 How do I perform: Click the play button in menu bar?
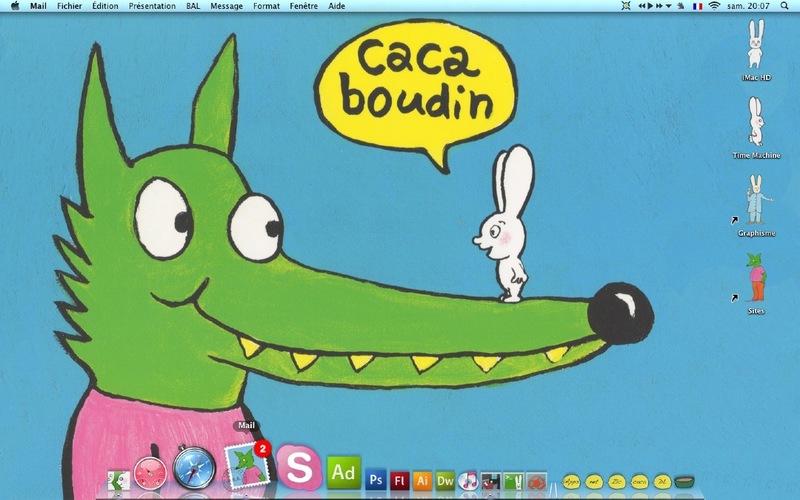pos(650,6)
